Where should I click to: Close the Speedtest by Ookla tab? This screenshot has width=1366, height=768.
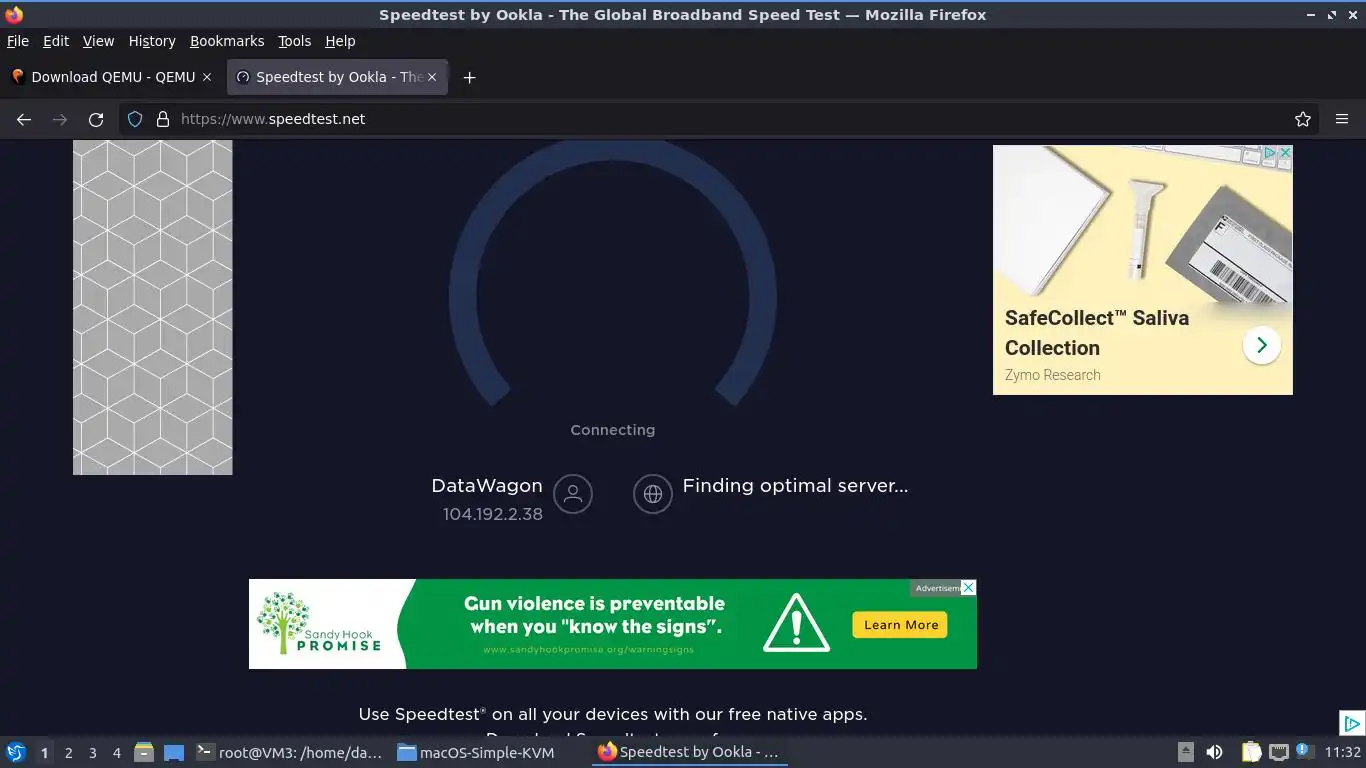pos(432,77)
